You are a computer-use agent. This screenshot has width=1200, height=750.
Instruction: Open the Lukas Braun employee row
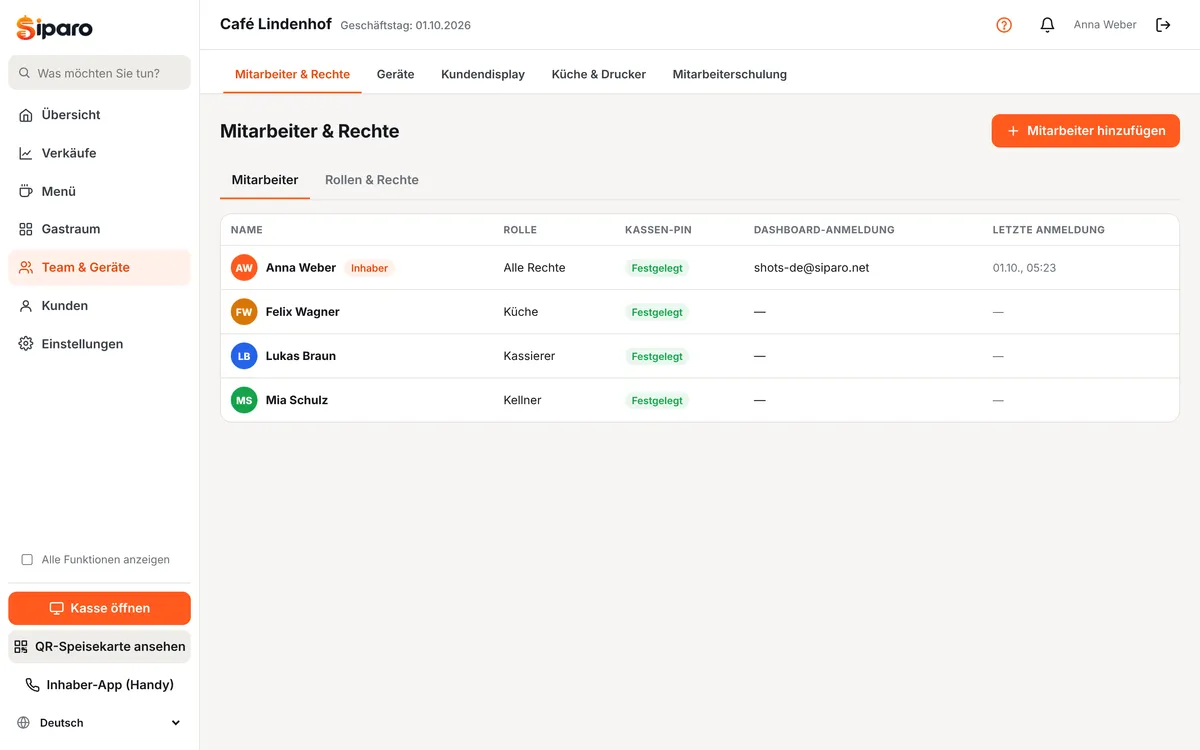[x=700, y=356]
